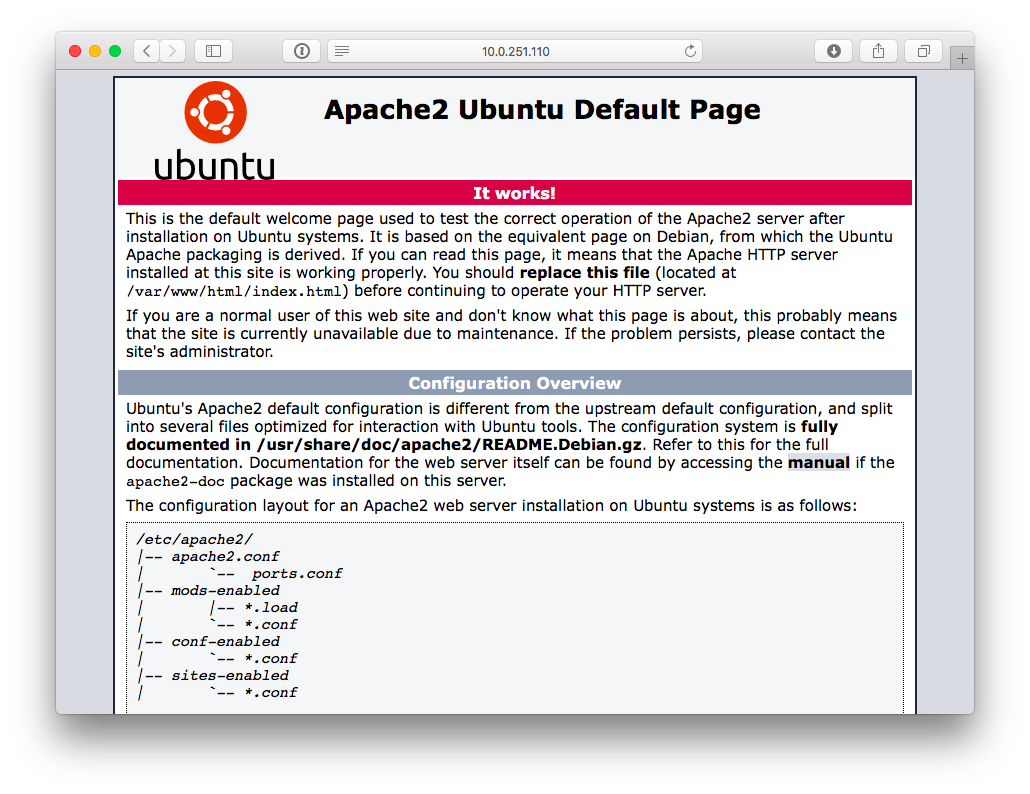This screenshot has width=1030, height=794.
Task: Click the bold replace this file text
Action: point(584,272)
